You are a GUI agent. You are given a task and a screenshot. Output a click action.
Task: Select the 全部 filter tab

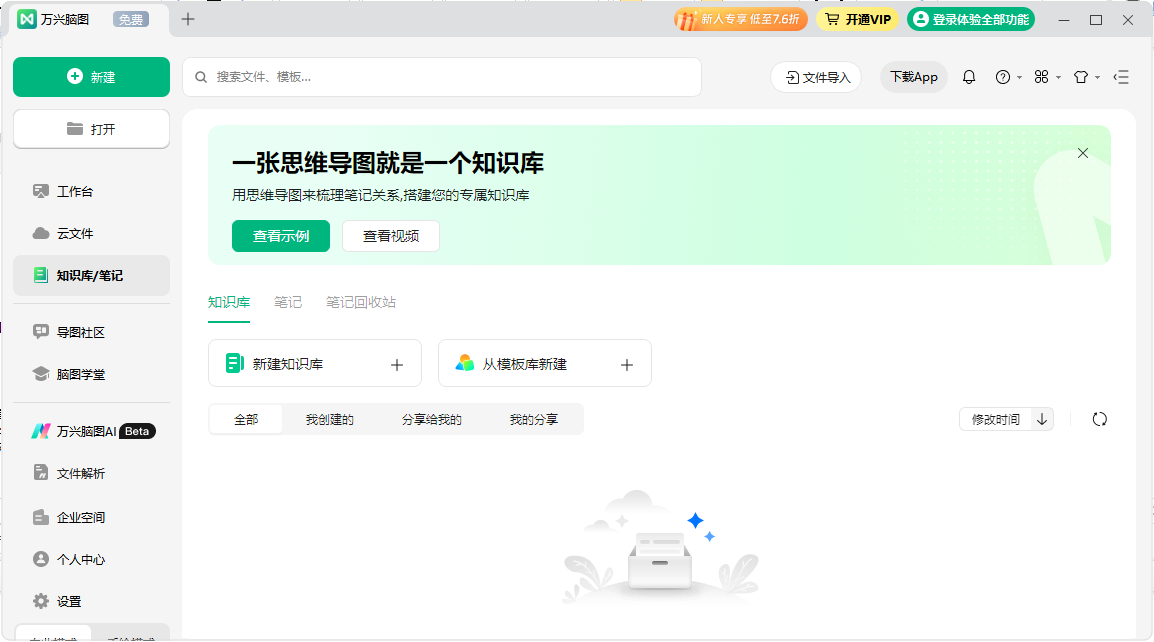click(x=246, y=419)
